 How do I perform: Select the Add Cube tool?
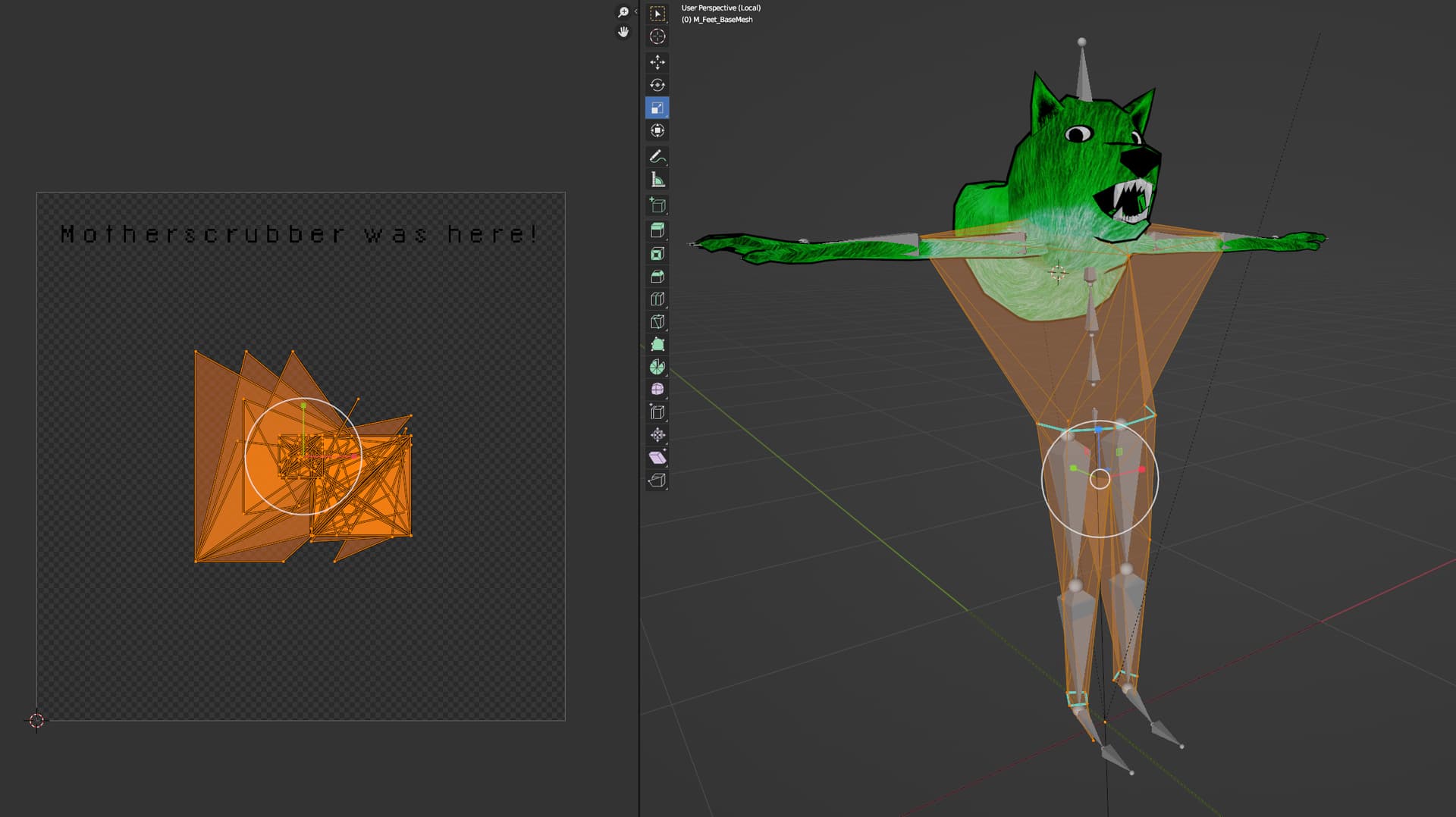click(x=657, y=205)
